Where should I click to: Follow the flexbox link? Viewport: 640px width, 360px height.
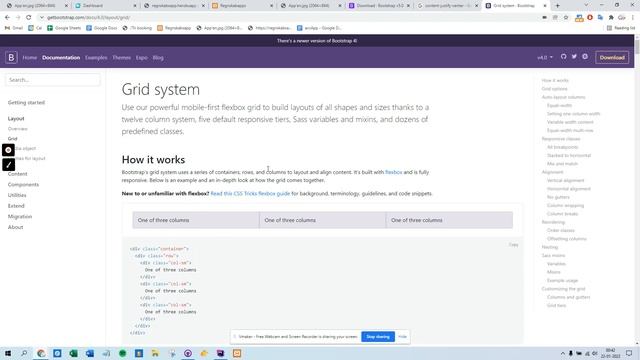pyautogui.click(x=393, y=172)
